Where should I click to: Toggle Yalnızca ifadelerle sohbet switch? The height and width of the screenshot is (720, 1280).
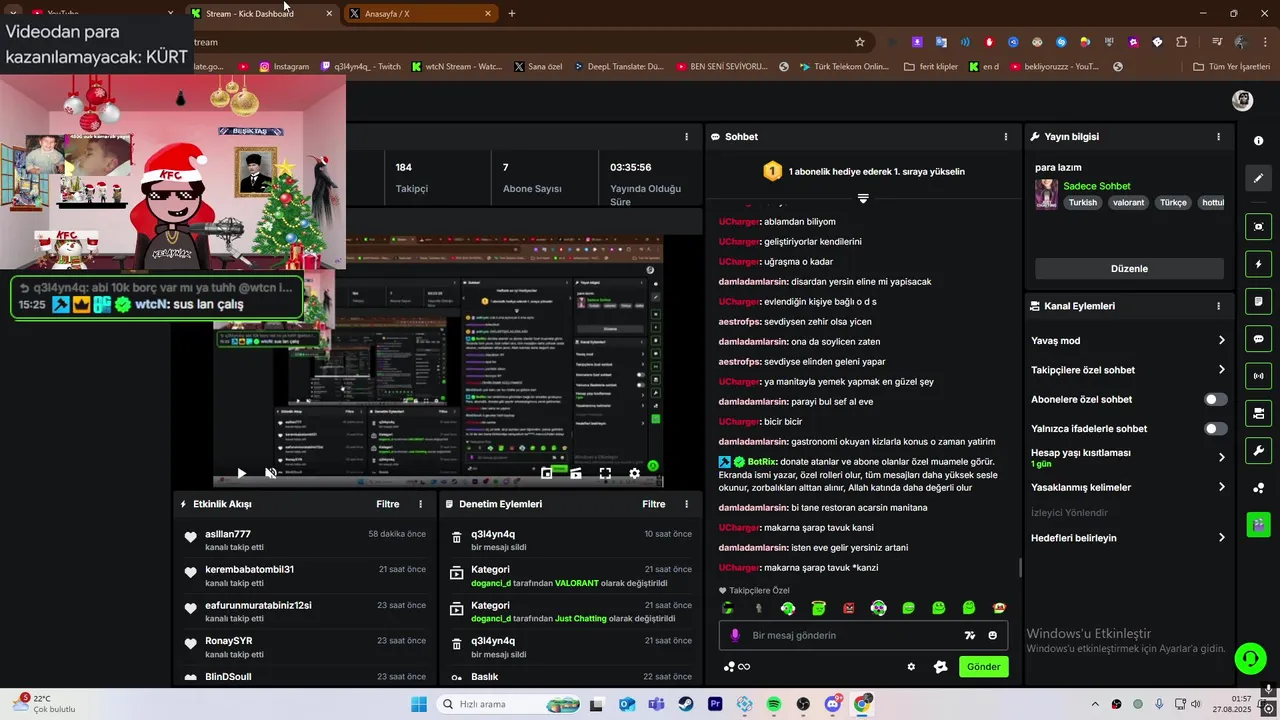pos(1215,429)
